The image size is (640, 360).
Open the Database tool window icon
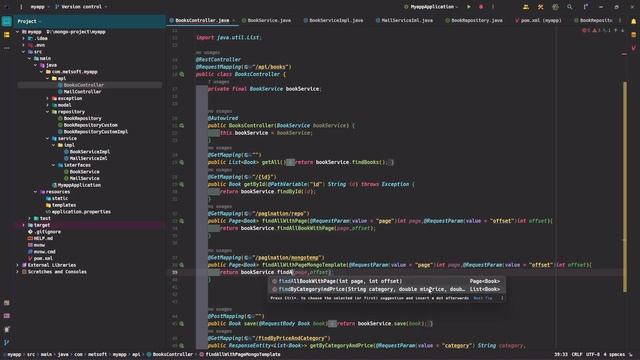[x=633, y=35]
